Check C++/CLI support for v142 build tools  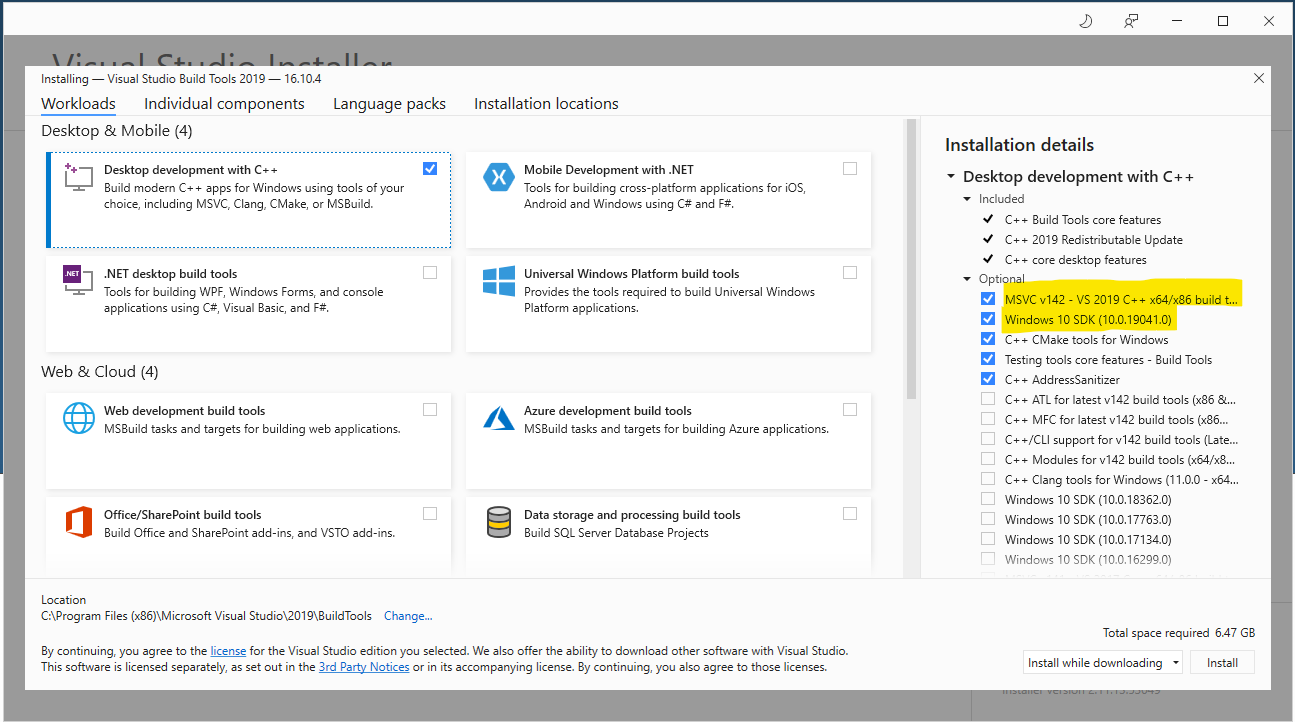[988, 439]
